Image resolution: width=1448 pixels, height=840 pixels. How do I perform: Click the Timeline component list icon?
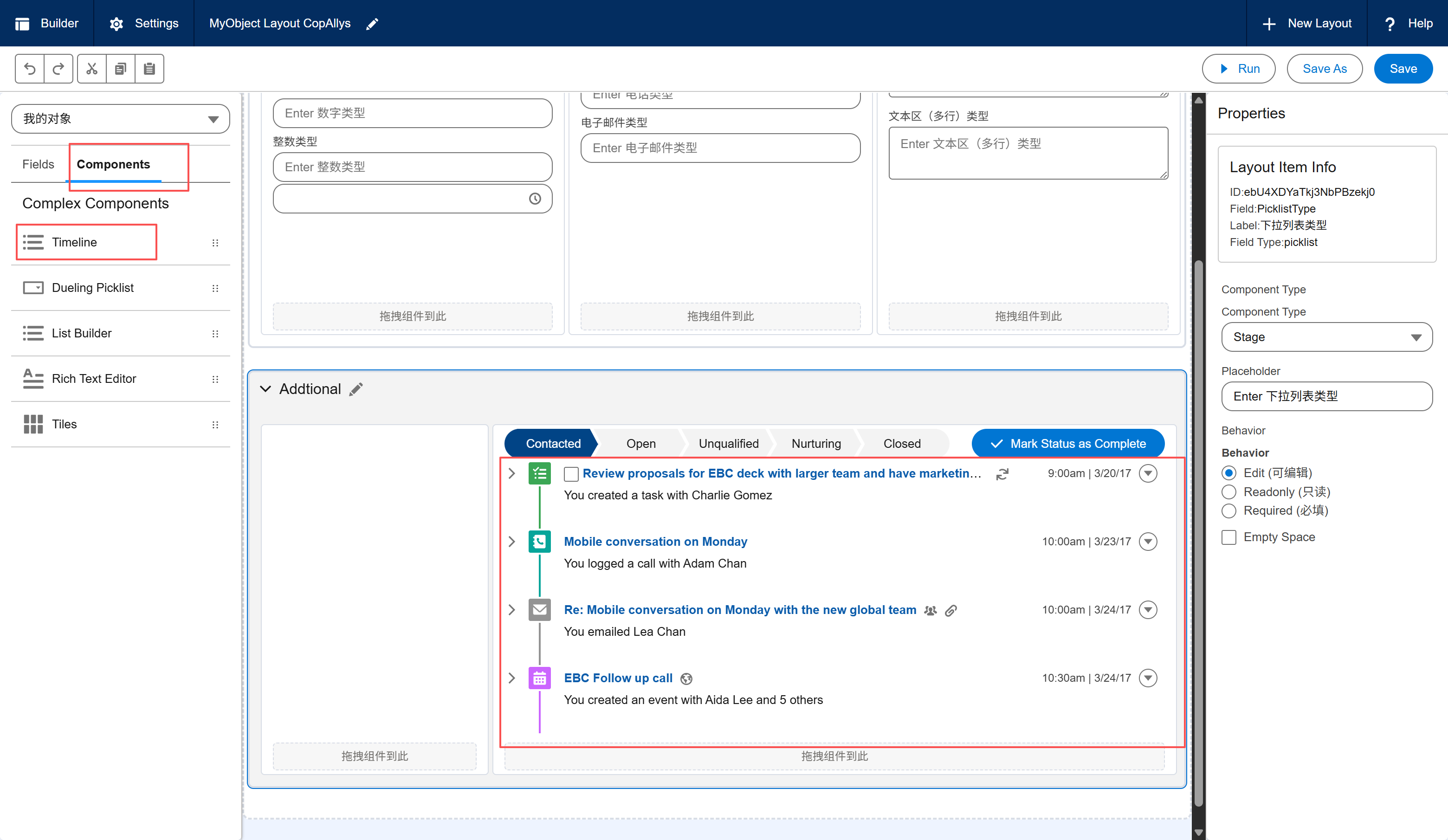pos(33,242)
